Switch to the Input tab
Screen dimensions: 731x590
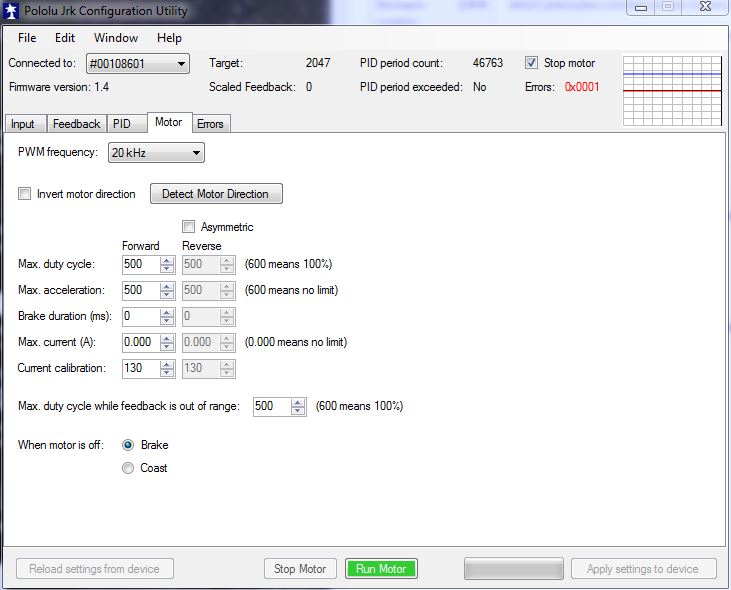coord(26,124)
